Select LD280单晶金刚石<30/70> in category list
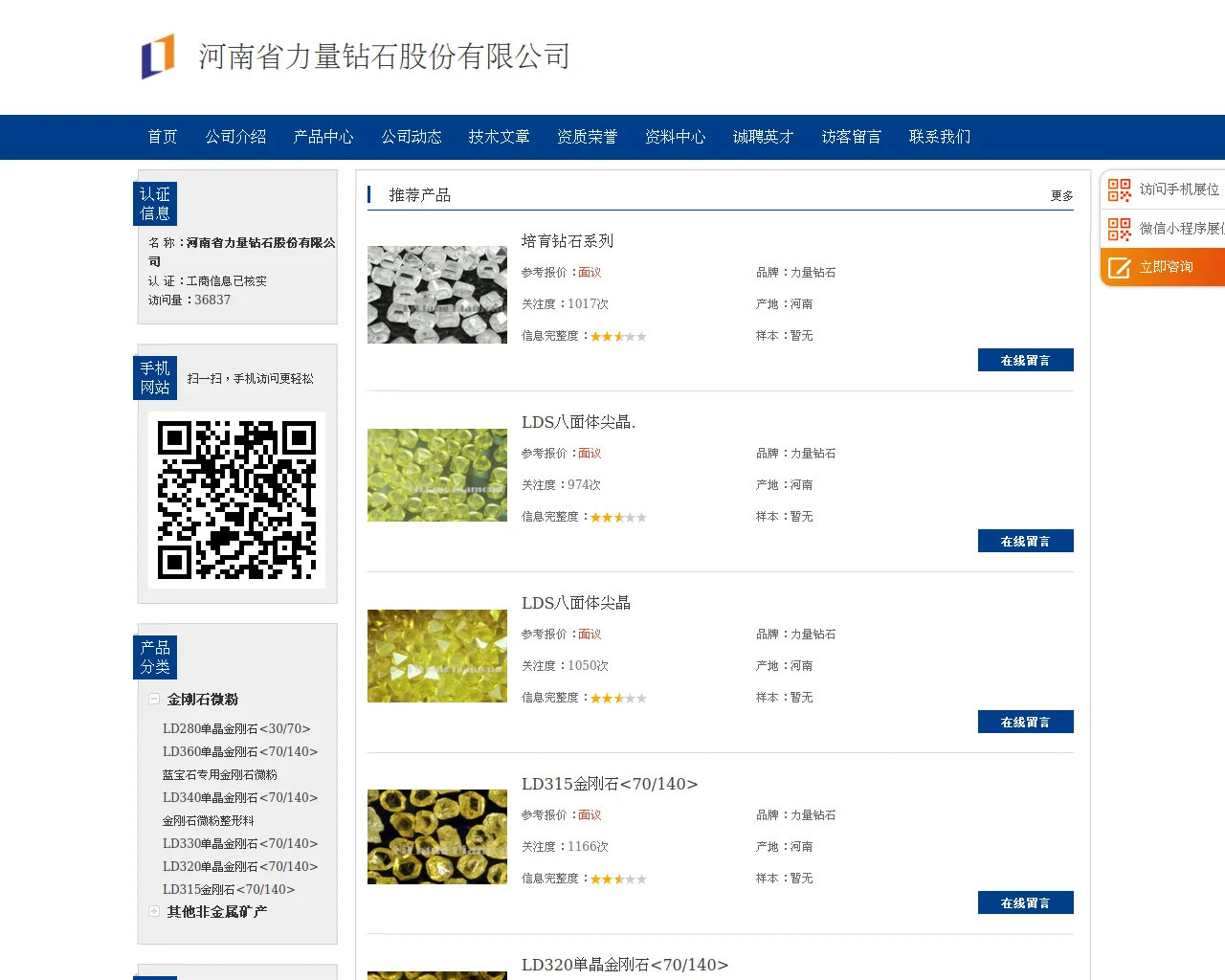This screenshot has height=980, width=1225. point(236,728)
